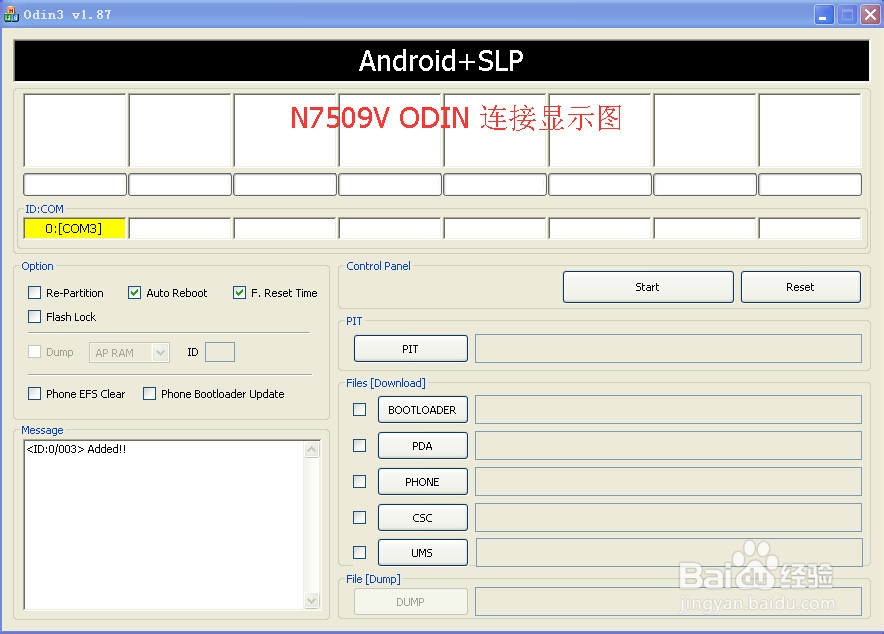Screen dimensions: 884x634
Task: Click the Start button
Action: (648, 287)
